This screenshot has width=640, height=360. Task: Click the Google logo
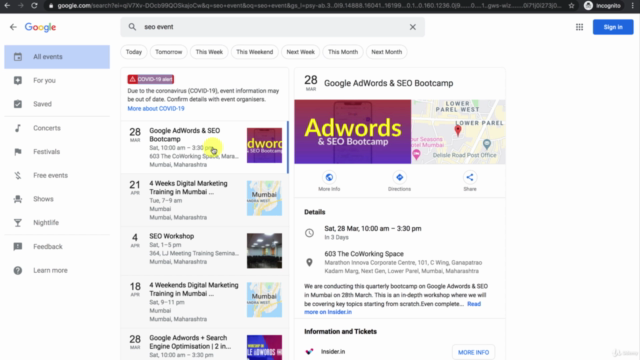40,27
